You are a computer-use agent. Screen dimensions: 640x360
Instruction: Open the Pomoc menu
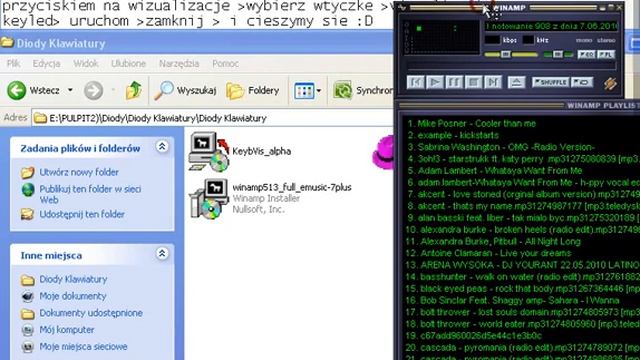[225, 64]
